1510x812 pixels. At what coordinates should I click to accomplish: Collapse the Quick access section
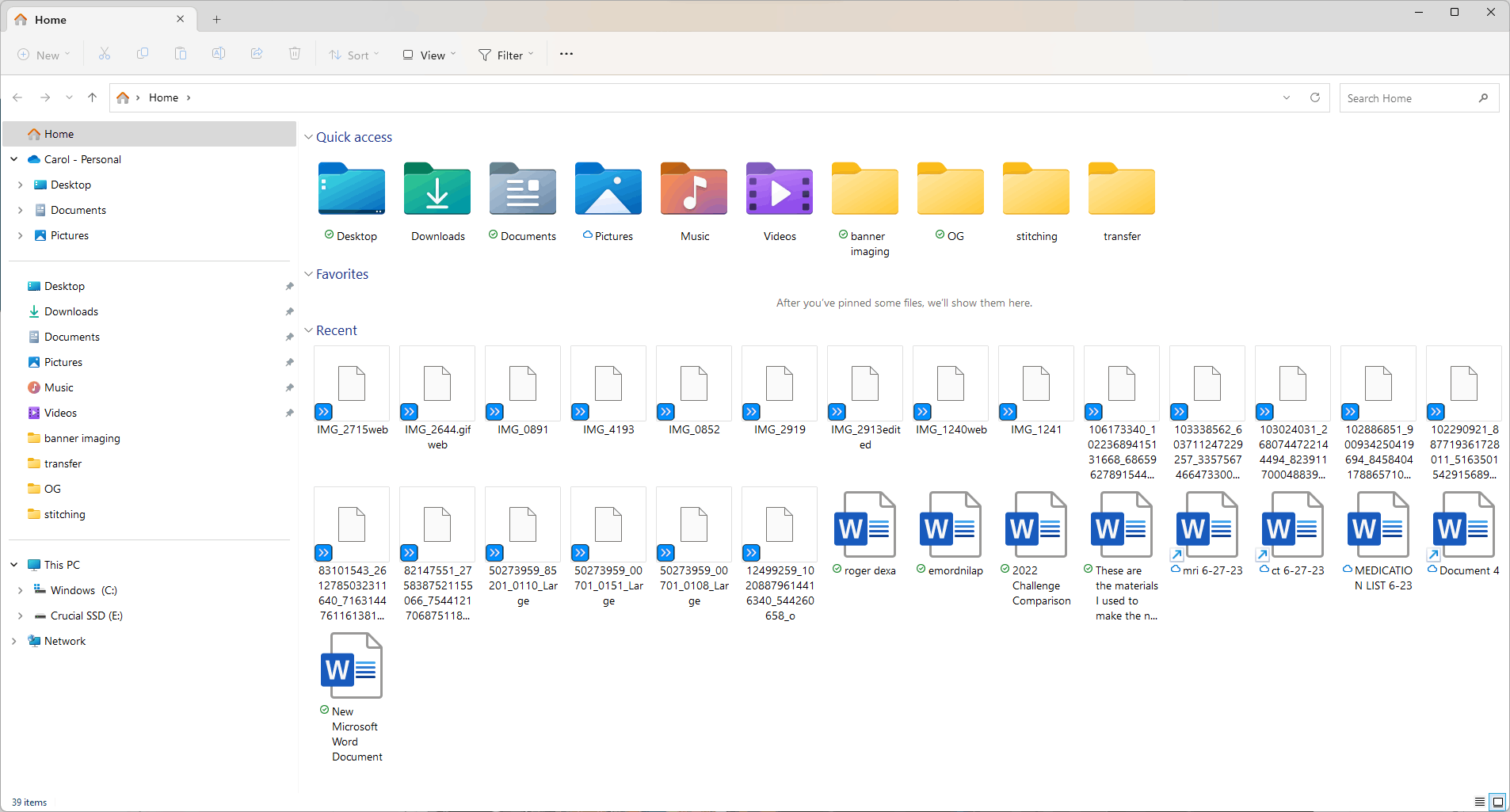pos(309,137)
